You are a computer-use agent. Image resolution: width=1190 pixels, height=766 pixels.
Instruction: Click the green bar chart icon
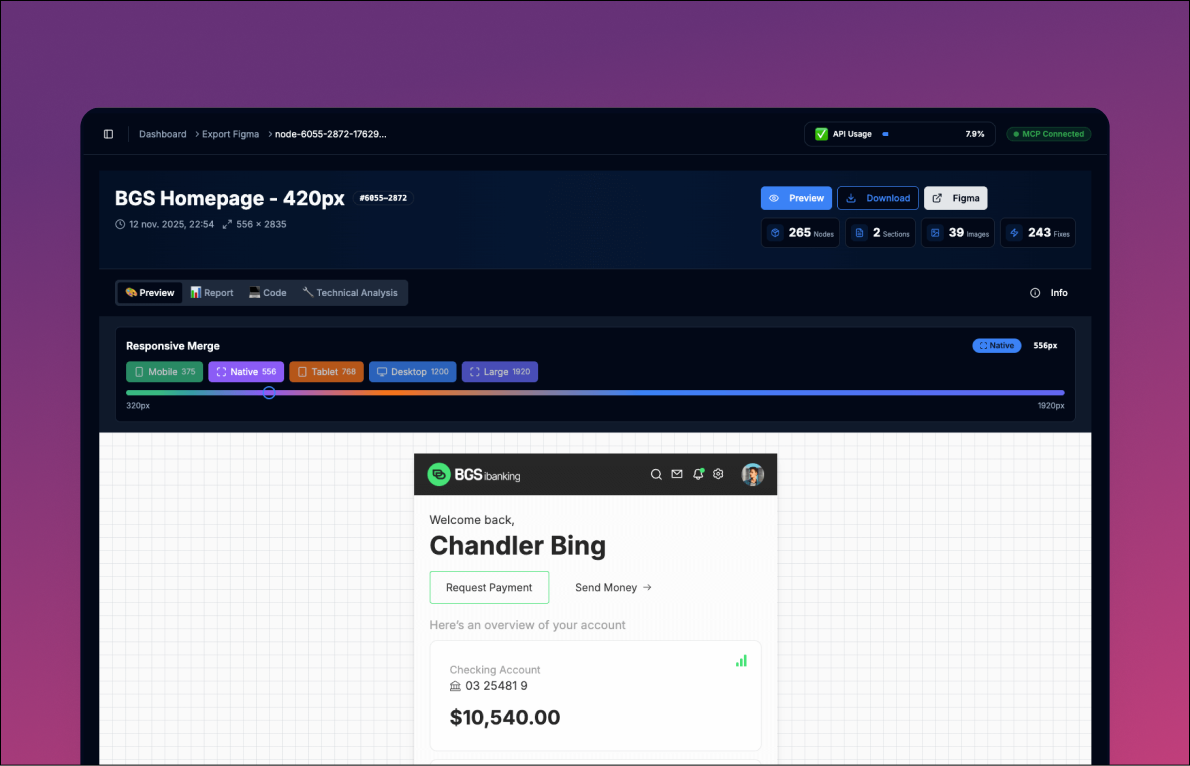741,661
